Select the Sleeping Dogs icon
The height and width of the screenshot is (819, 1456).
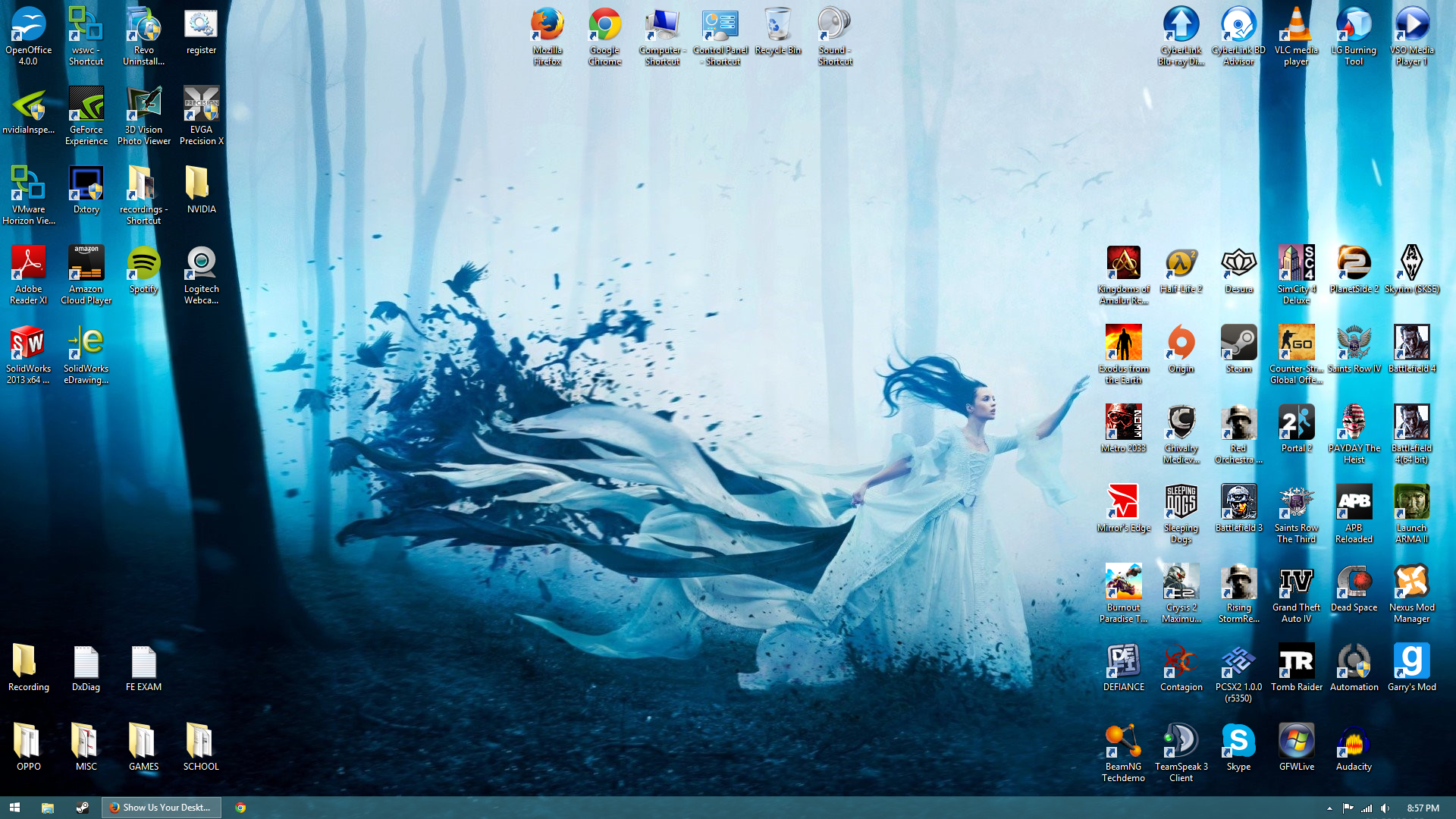(1181, 513)
